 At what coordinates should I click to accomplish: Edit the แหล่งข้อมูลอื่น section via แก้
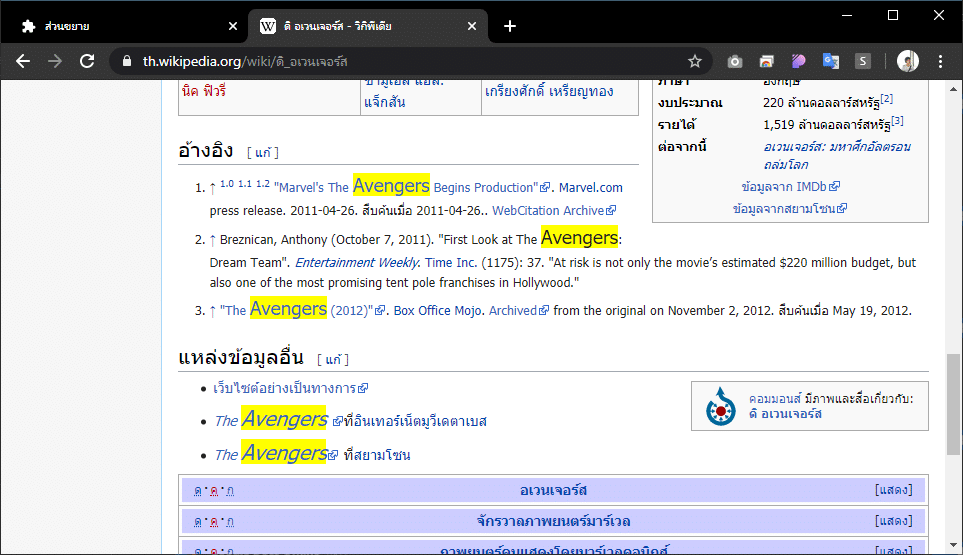(333, 359)
